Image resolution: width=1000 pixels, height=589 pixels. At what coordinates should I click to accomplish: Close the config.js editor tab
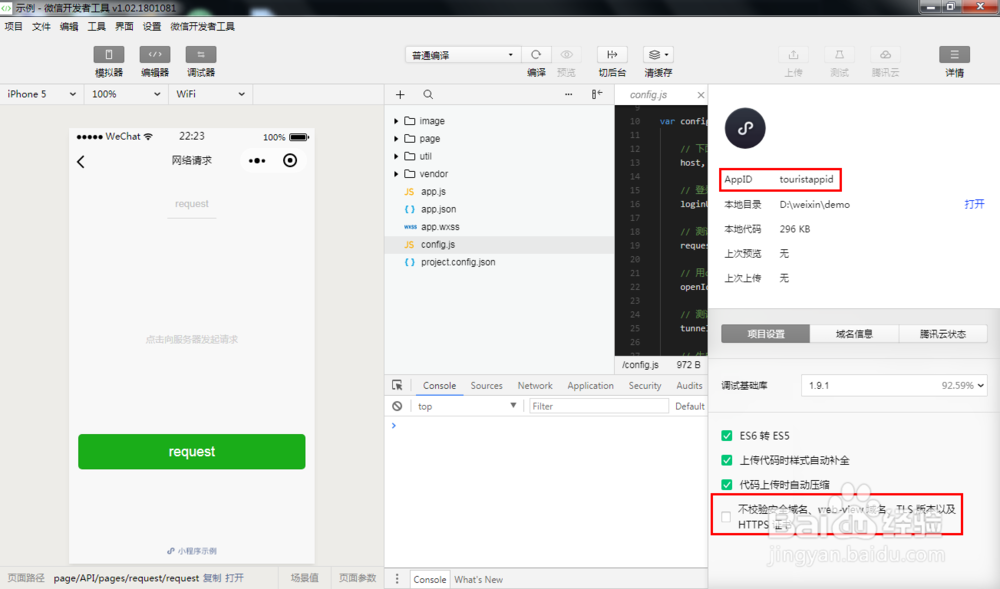pyautogui.click(x=700, y=95)
